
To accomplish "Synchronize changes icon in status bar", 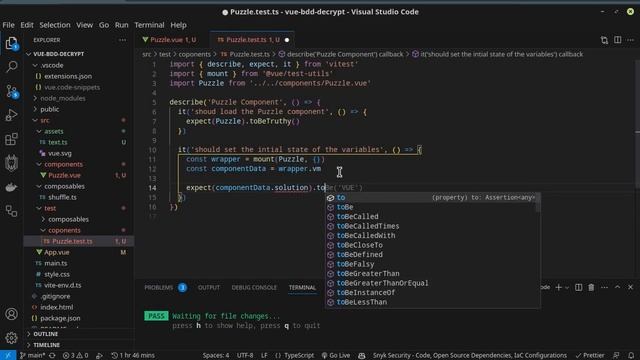I will [52, 355].
